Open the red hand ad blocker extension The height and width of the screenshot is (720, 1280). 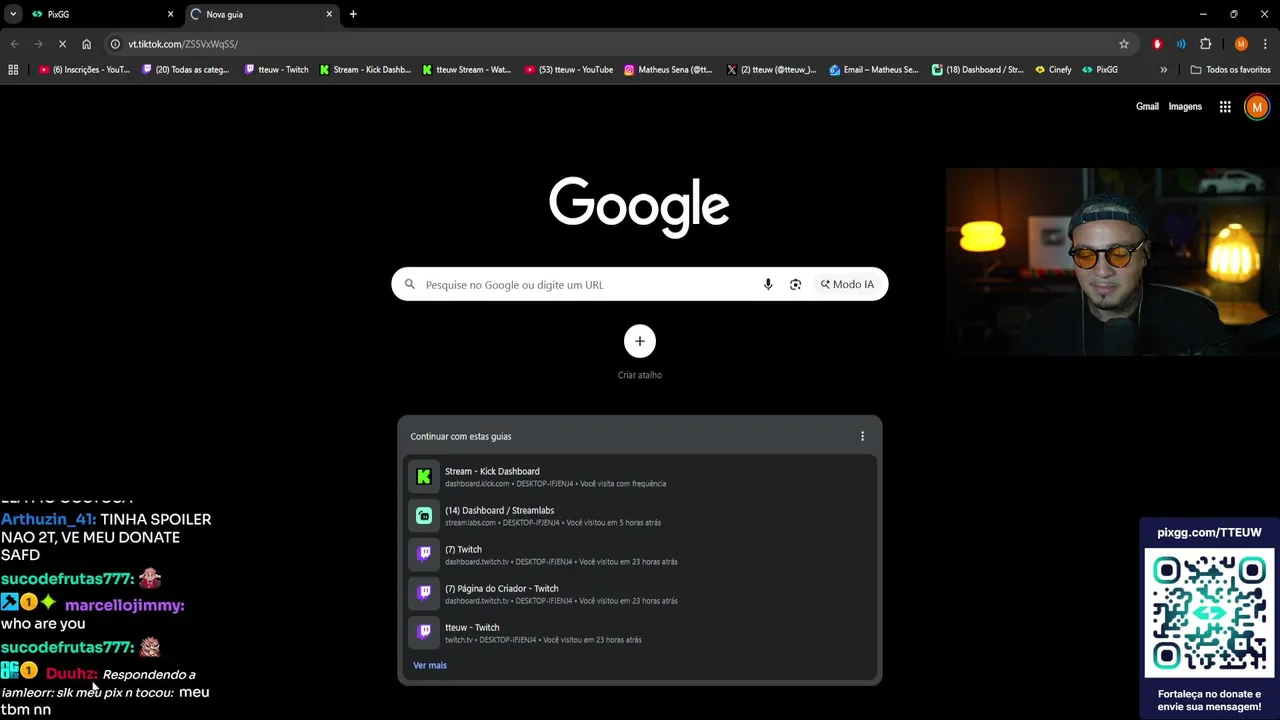coord(1157,44)
